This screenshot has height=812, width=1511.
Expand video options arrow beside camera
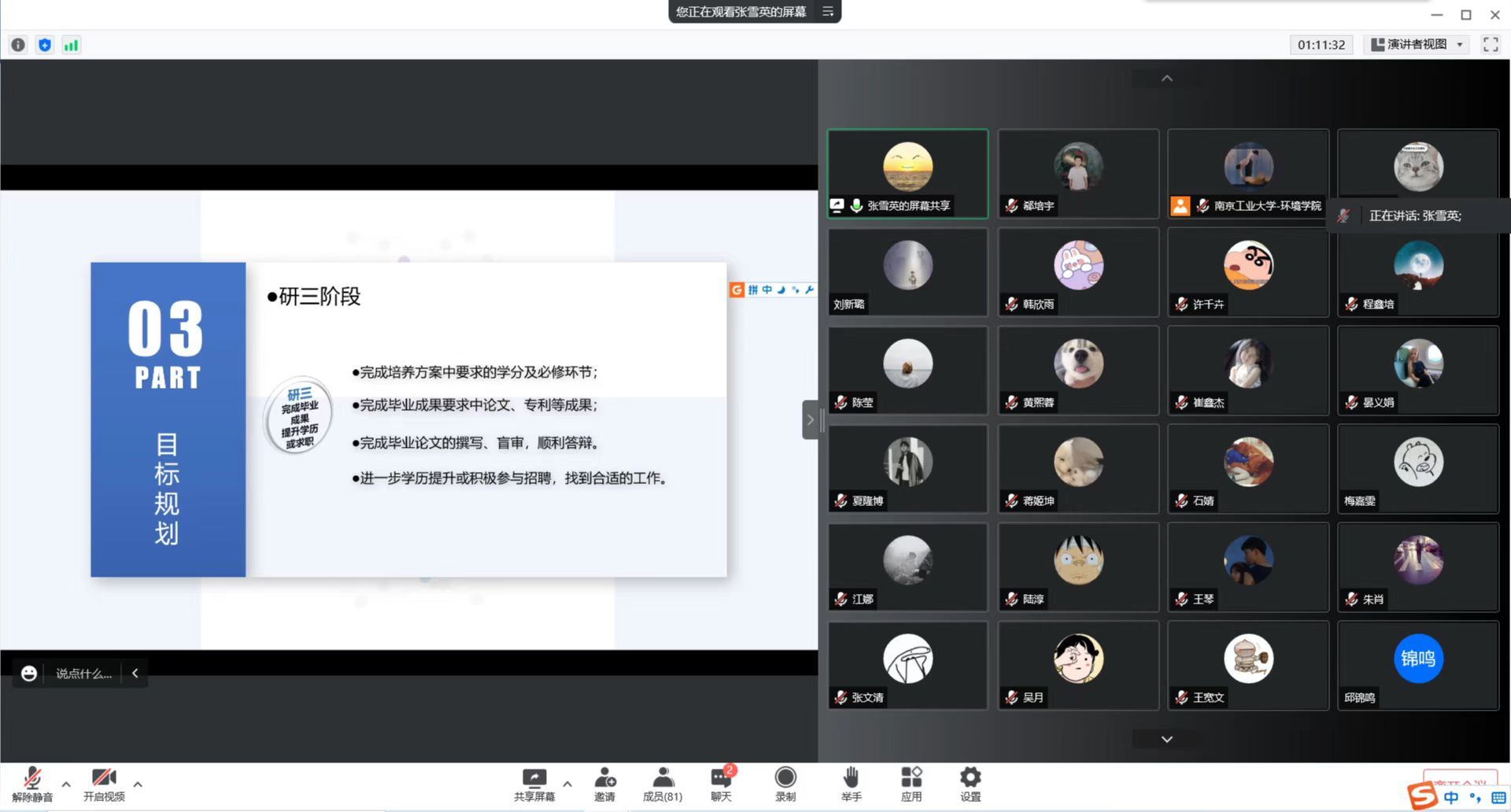click(x=138, y=784)
